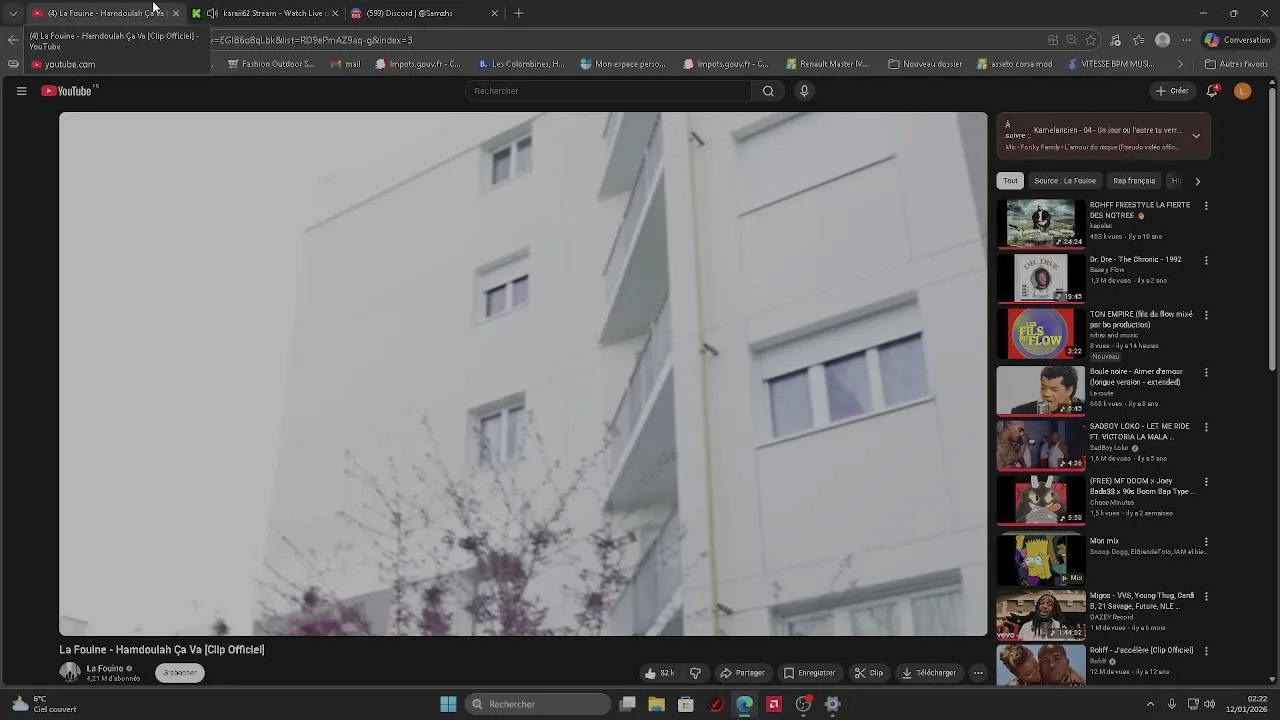The width and height of the screenshot is (1280, 720).
Task: Open more actions ellipsis under video
Action: tap(978, 673)
